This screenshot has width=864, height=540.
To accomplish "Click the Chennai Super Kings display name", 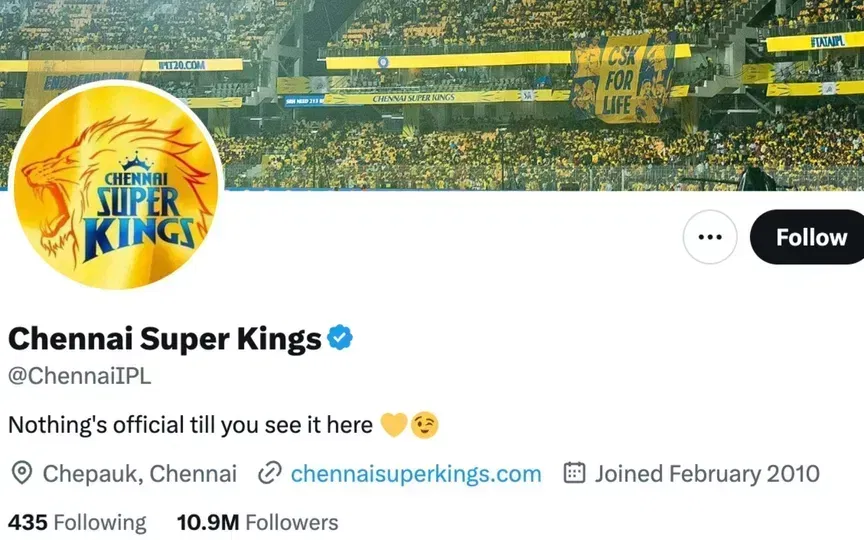I will (x=164, y=339).
